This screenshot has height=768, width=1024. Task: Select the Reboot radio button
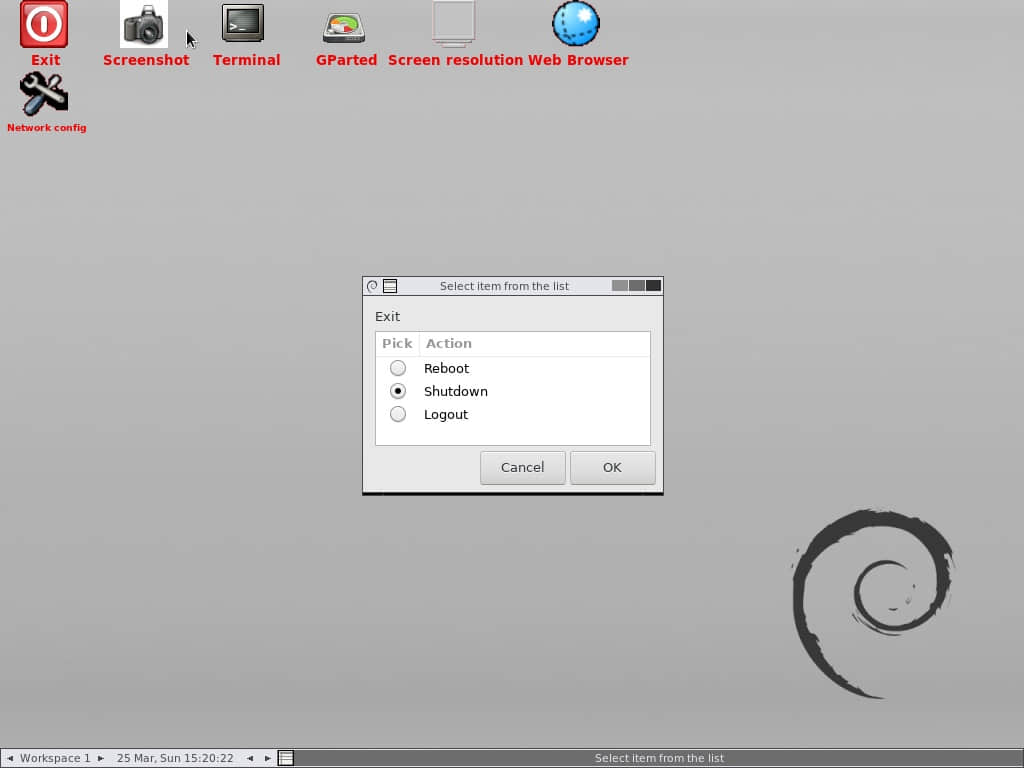pyautogui.click(x=398, y=368)
